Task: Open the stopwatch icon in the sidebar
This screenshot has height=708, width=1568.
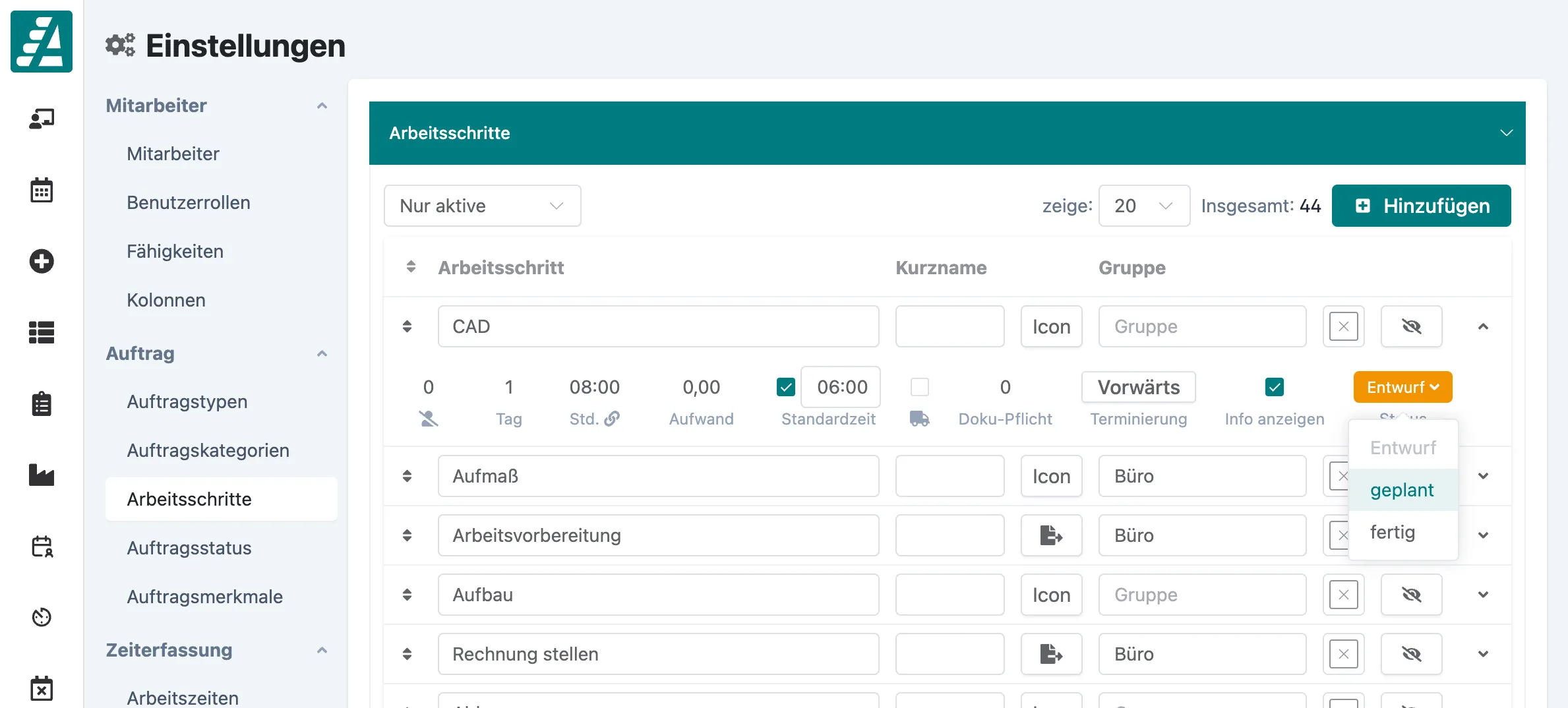Action: [42, 617]
